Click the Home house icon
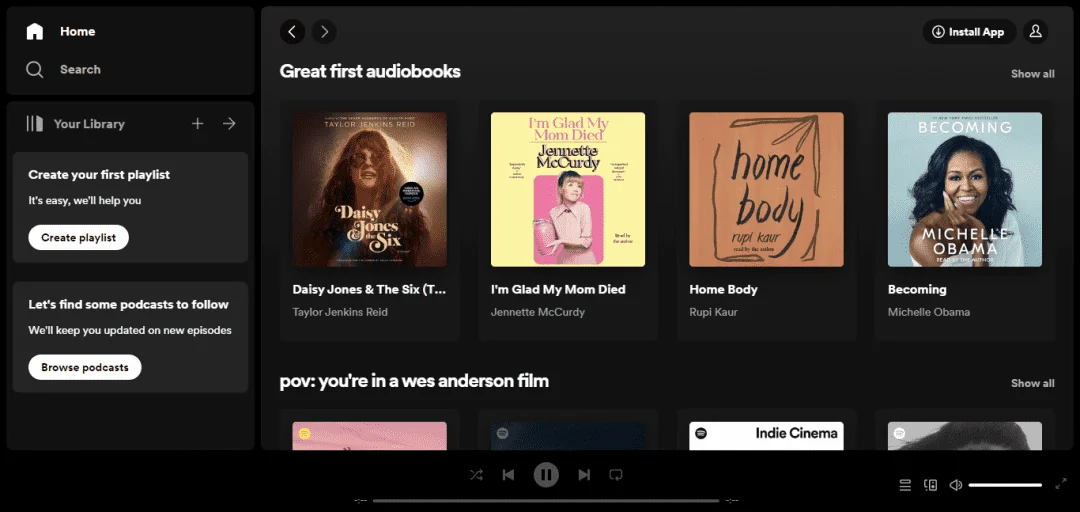 pyautogui.click(x=34, y=32)
